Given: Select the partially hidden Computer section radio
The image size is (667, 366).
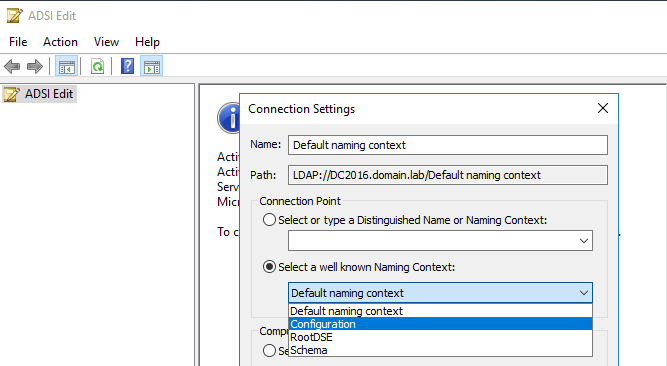Looking at the screenshot, I should point(269,351).
